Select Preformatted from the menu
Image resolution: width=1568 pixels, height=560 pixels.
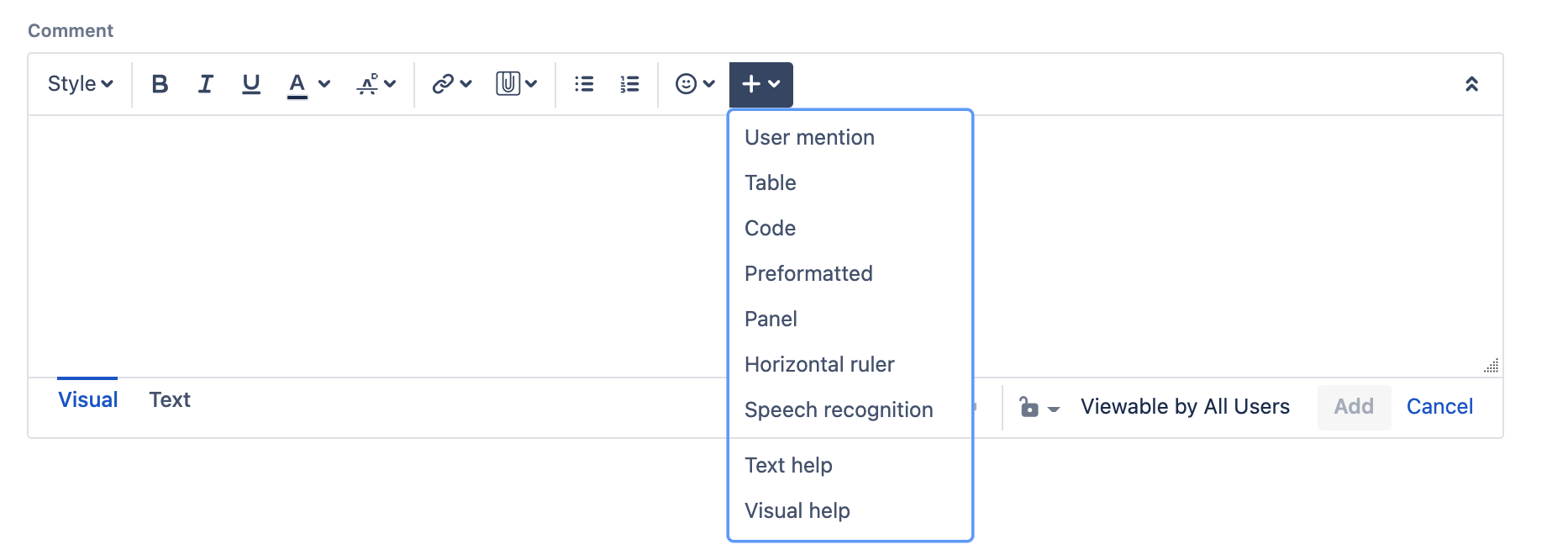pyautogui.click(x=850, y=273)
